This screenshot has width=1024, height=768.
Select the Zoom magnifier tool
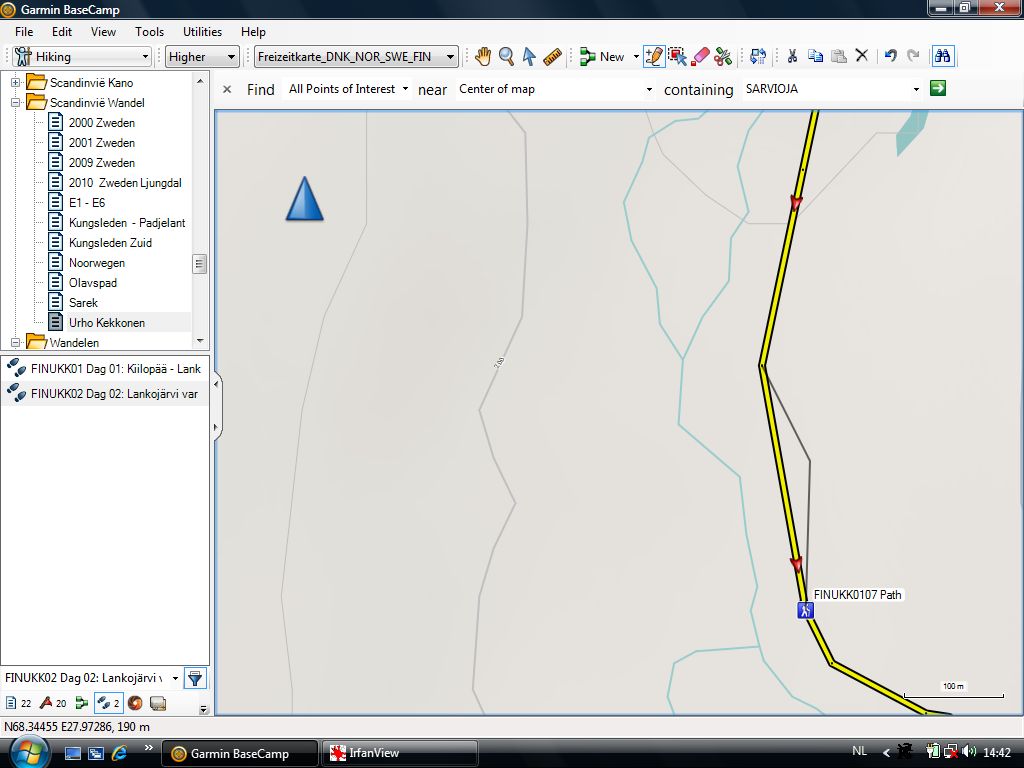pyautogui.click(x=506, y=57)
